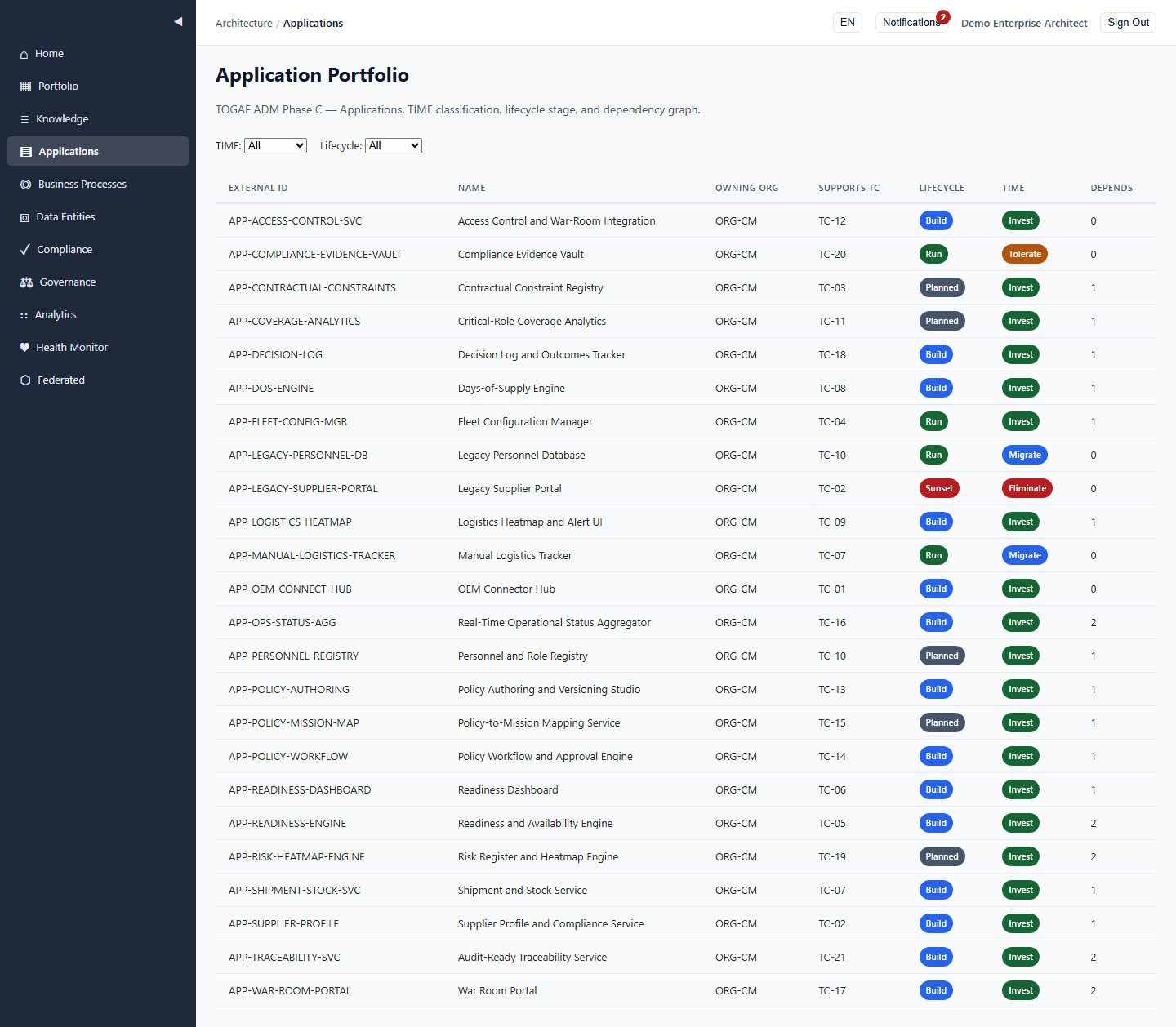
Task: Click the Health Monitor heart icon
Action: [x=24, y=348]
